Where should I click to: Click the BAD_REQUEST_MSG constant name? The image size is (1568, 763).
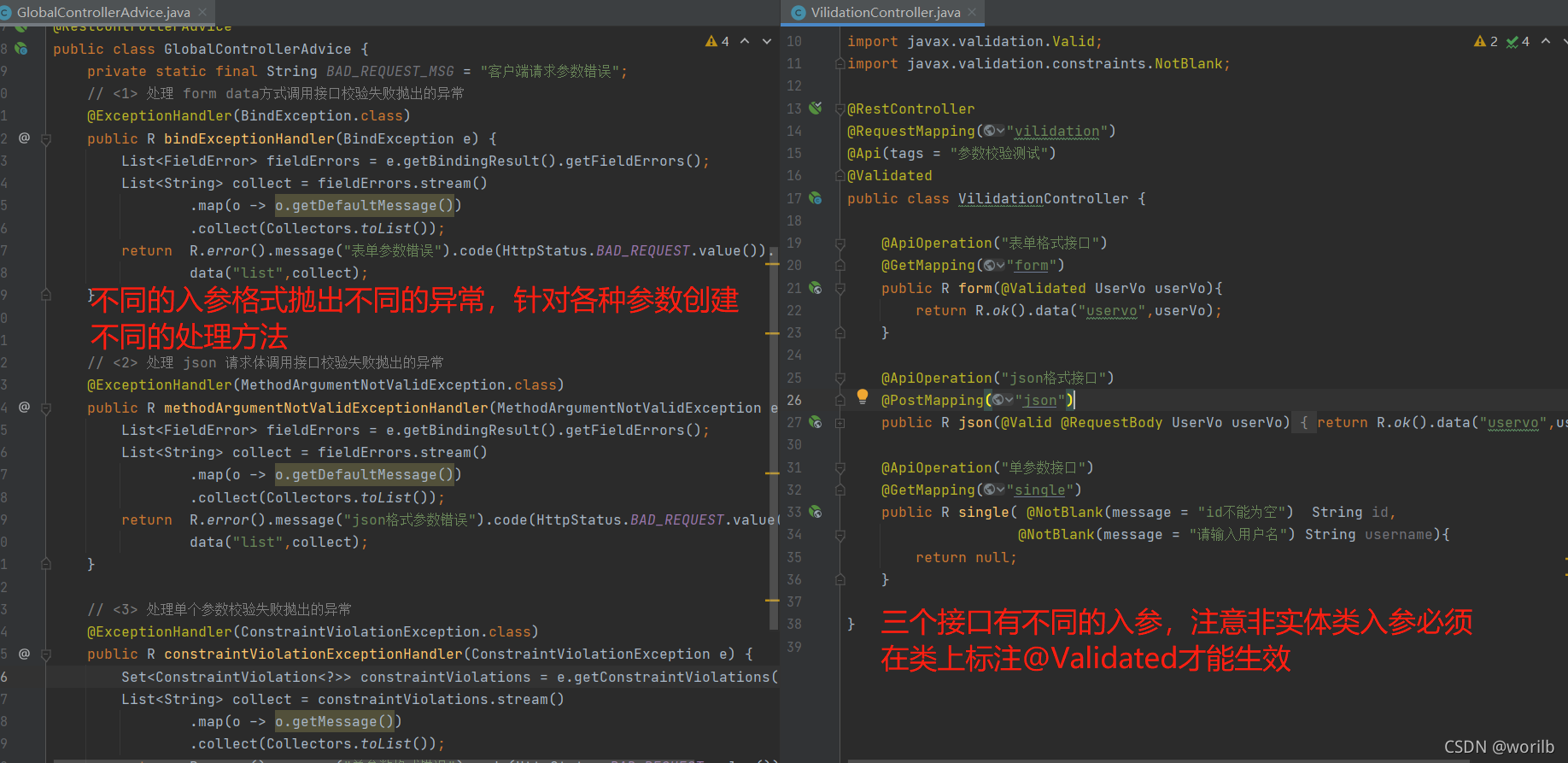pos(390,71)
